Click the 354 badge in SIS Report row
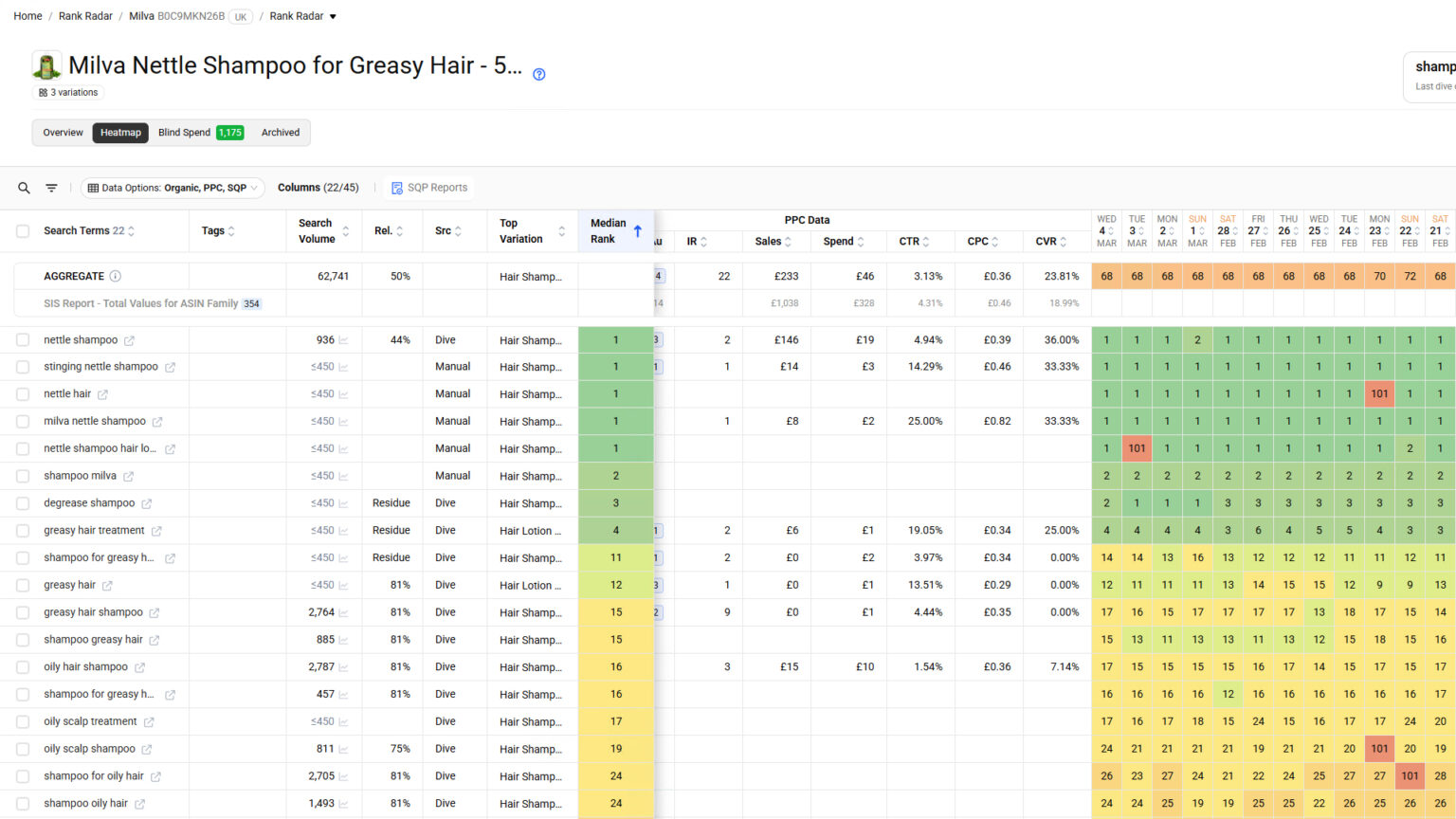Image resolution: width=1456 pixels, height=819 pixels. tap(251, 303)
